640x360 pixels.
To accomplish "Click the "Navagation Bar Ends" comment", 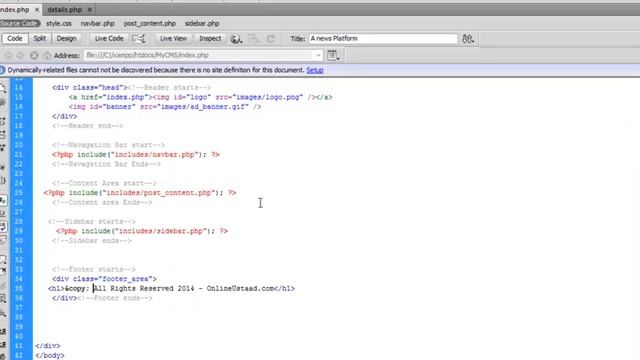I will 106,164.
